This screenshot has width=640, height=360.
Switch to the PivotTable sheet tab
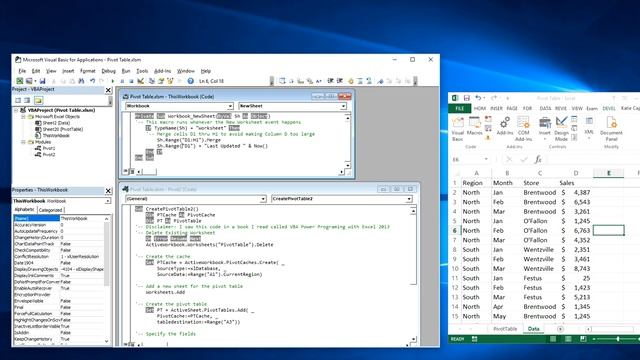tap(505, 329)
